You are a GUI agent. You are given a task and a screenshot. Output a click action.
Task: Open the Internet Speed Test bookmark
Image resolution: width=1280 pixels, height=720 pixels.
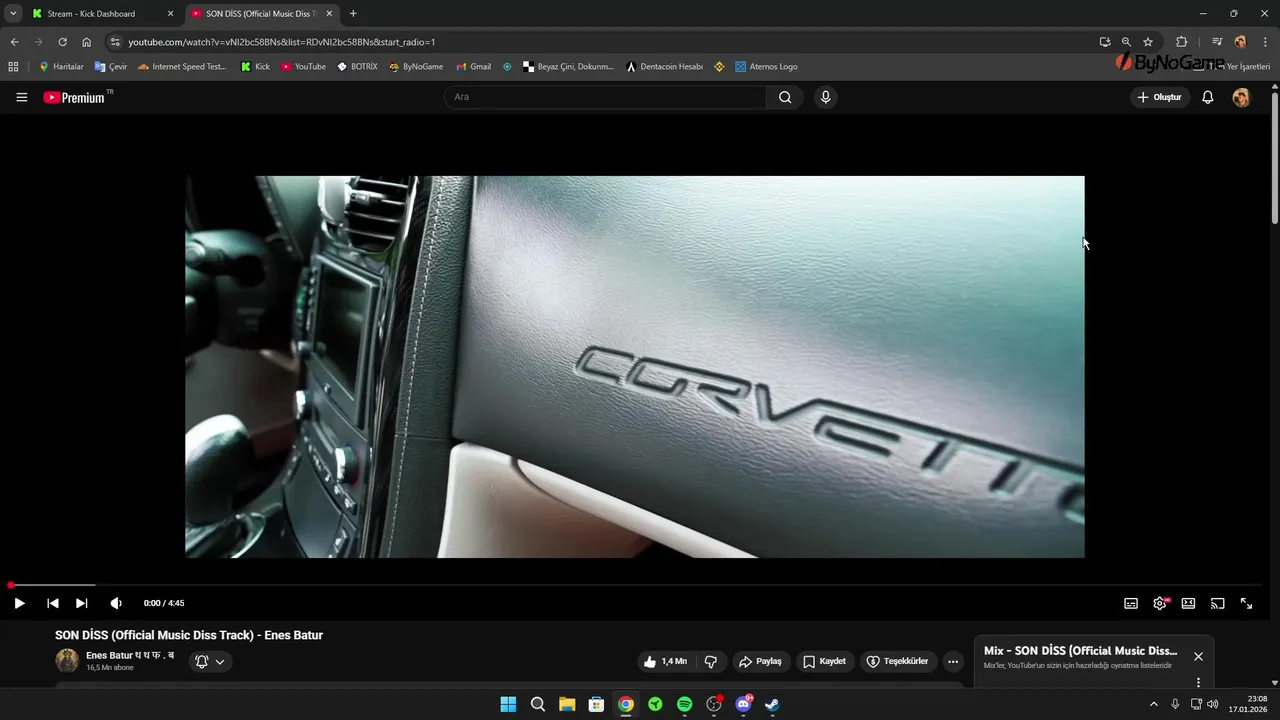183,67
